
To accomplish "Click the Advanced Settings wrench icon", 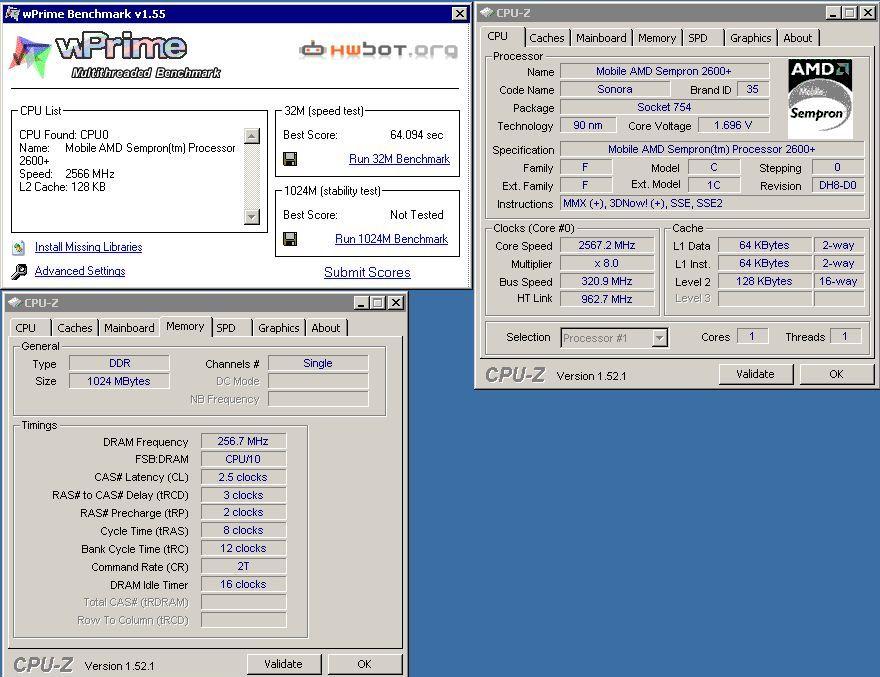I will tap(19, 272).
